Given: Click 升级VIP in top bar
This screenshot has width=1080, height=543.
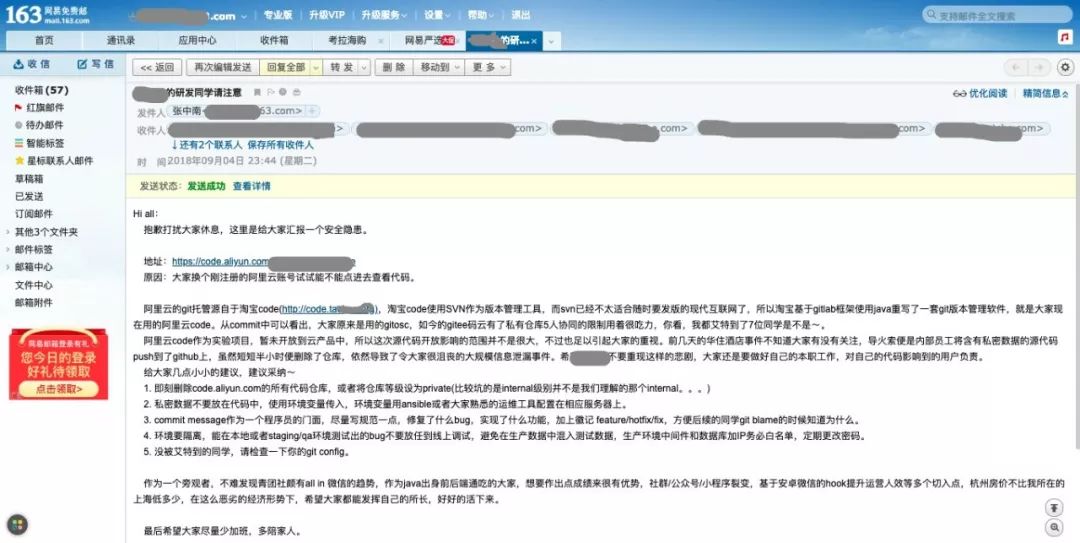Looking at the screenshot, I should (x=326, y=15).
